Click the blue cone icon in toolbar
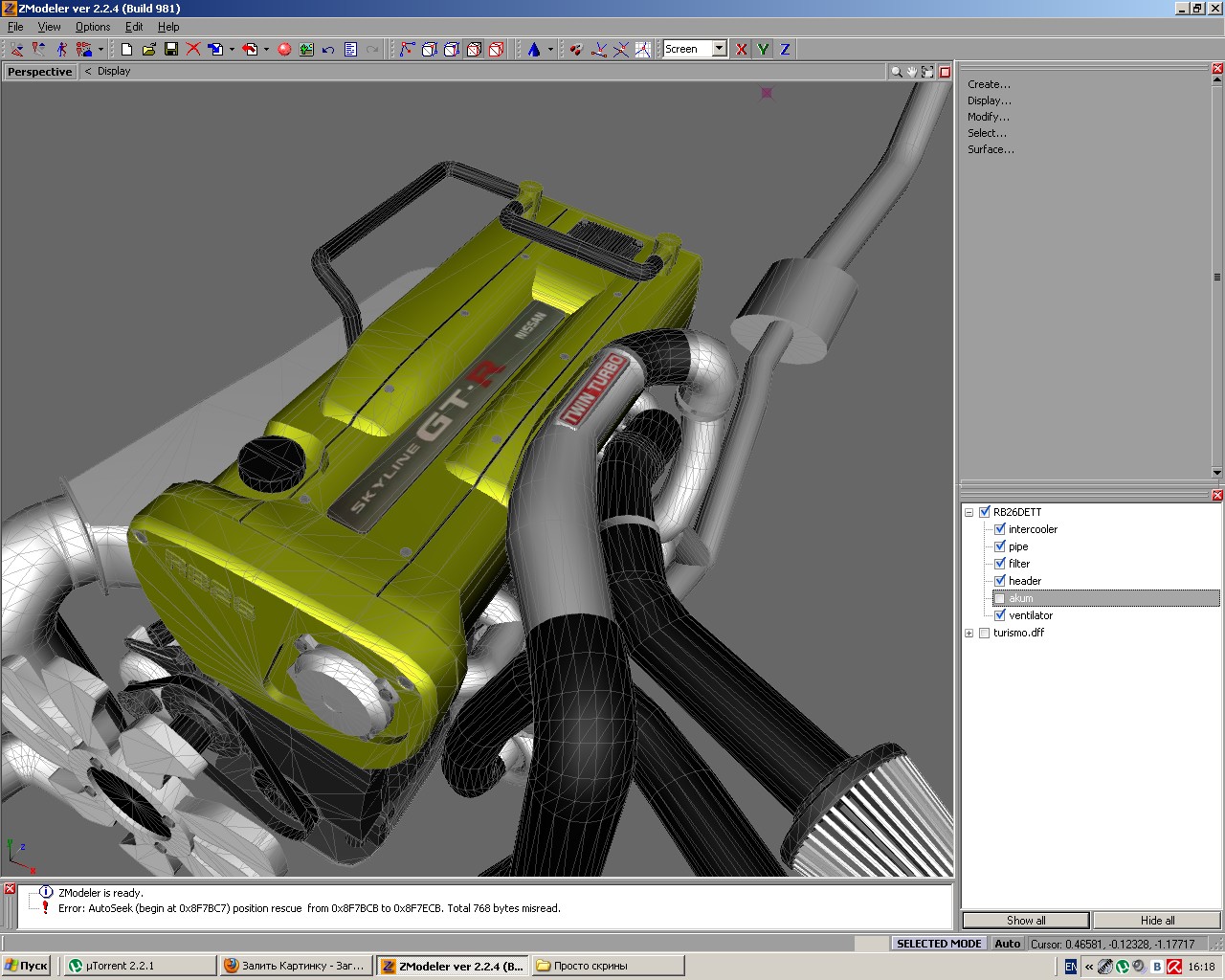 pos(534,49)
